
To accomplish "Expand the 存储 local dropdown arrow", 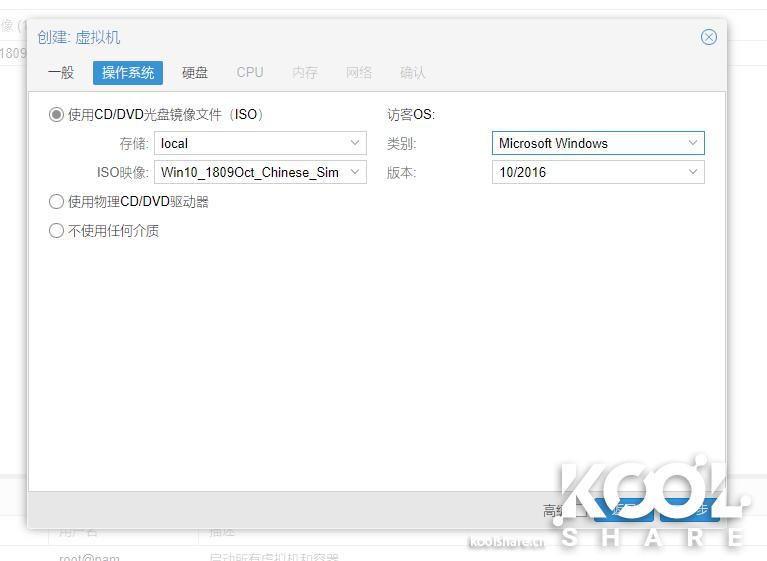I will click(x=355, y=143).
